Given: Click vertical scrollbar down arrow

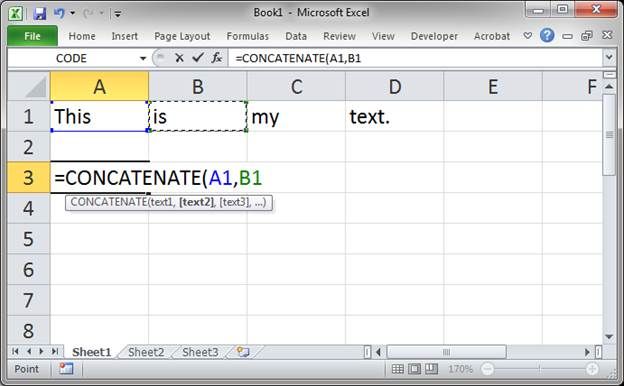Looking at the screenshot, I should [x=609, y=337].
